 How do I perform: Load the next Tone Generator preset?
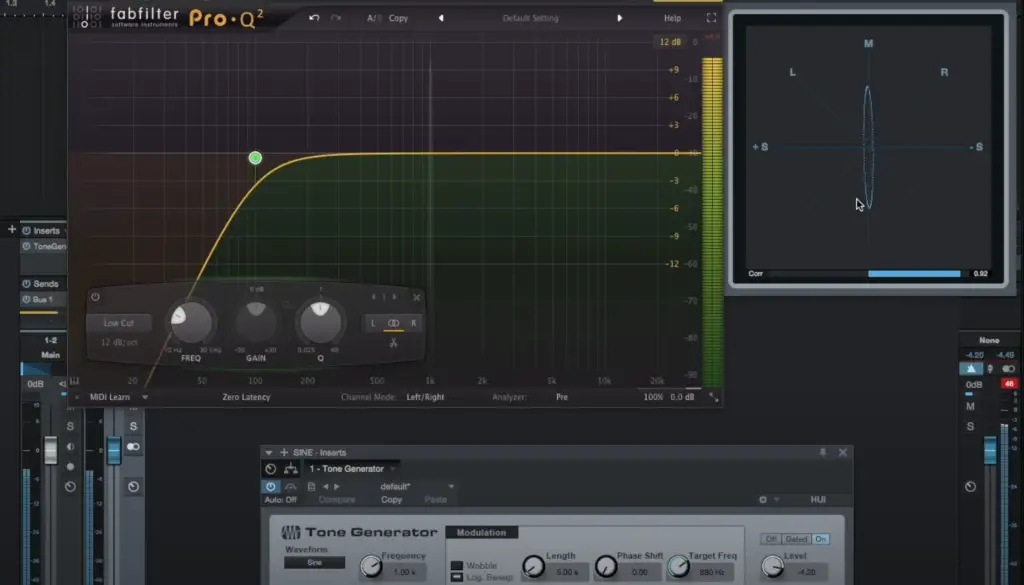click(x=337, y=486)
